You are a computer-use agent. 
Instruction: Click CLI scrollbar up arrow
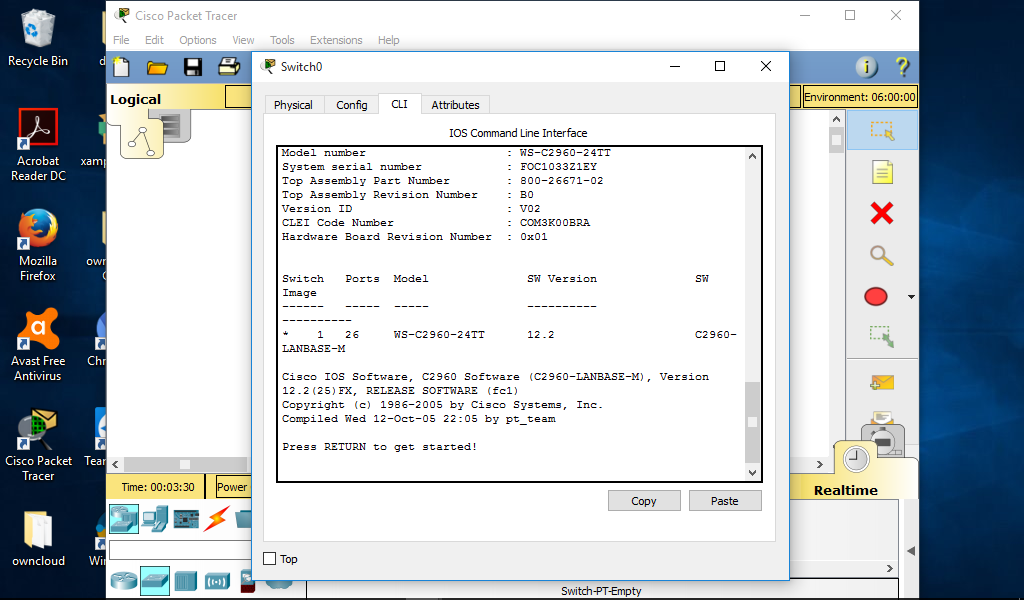point(752,155)
